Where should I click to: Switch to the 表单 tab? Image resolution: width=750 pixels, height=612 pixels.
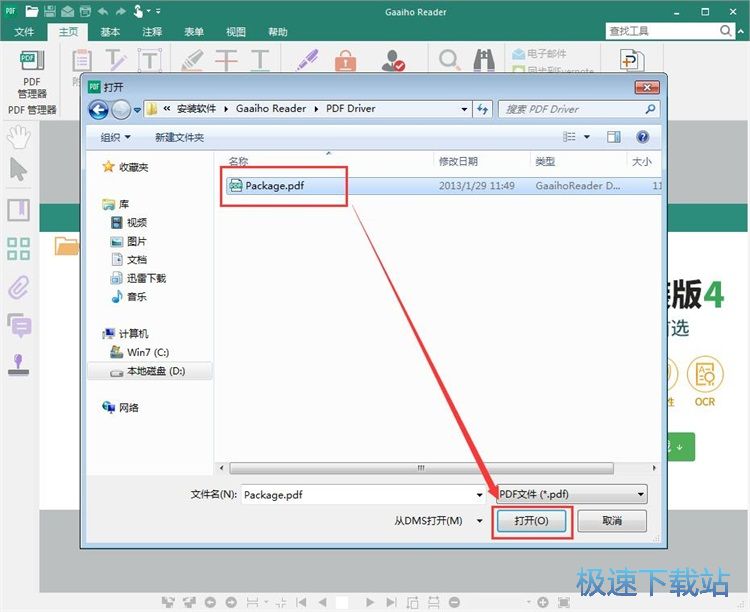point(194,32)
